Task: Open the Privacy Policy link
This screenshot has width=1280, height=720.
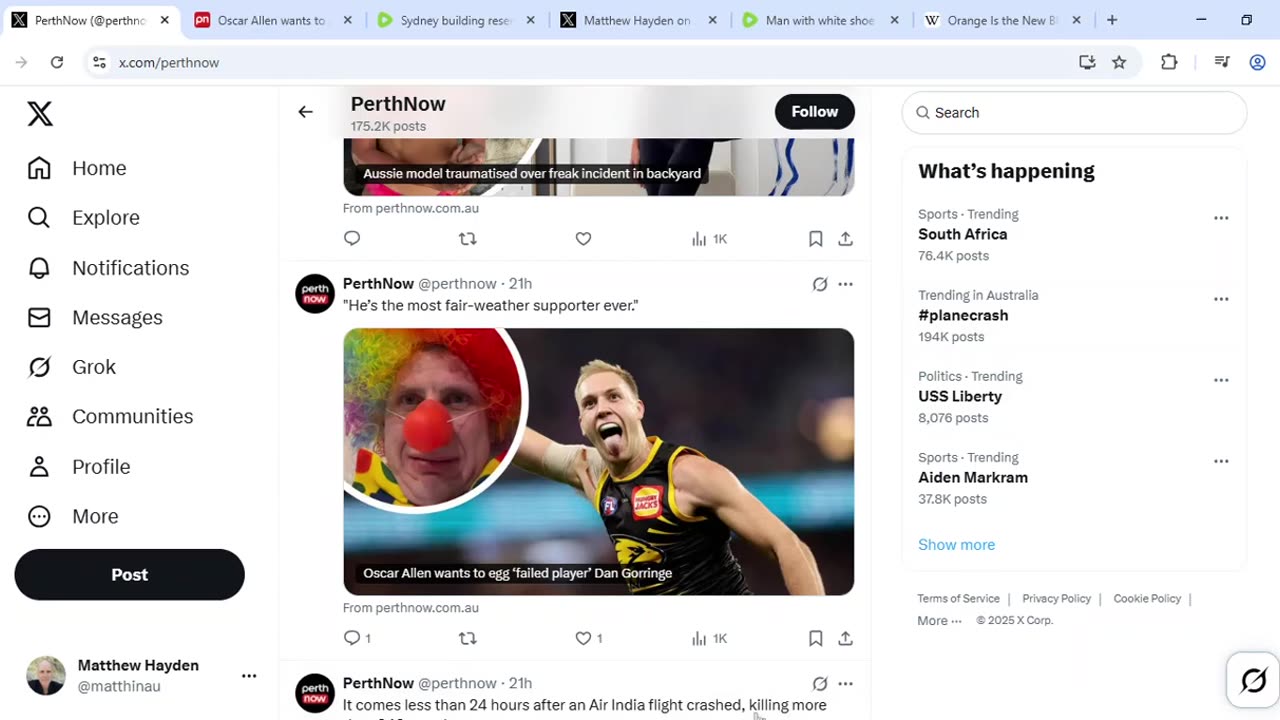Action: click(x=1056, y=599)
